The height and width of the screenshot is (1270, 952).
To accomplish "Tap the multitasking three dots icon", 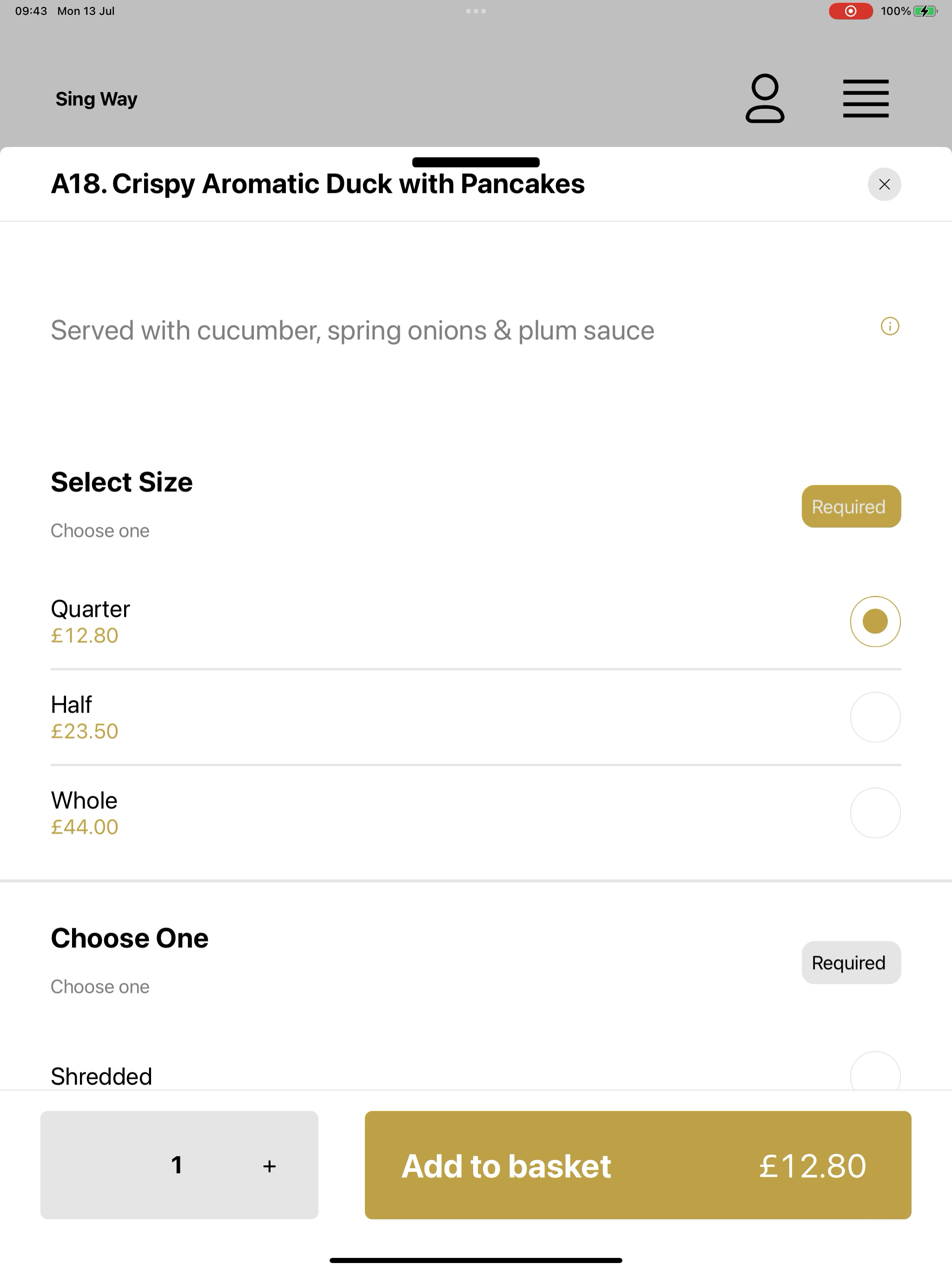I will [x=476, y=11].
